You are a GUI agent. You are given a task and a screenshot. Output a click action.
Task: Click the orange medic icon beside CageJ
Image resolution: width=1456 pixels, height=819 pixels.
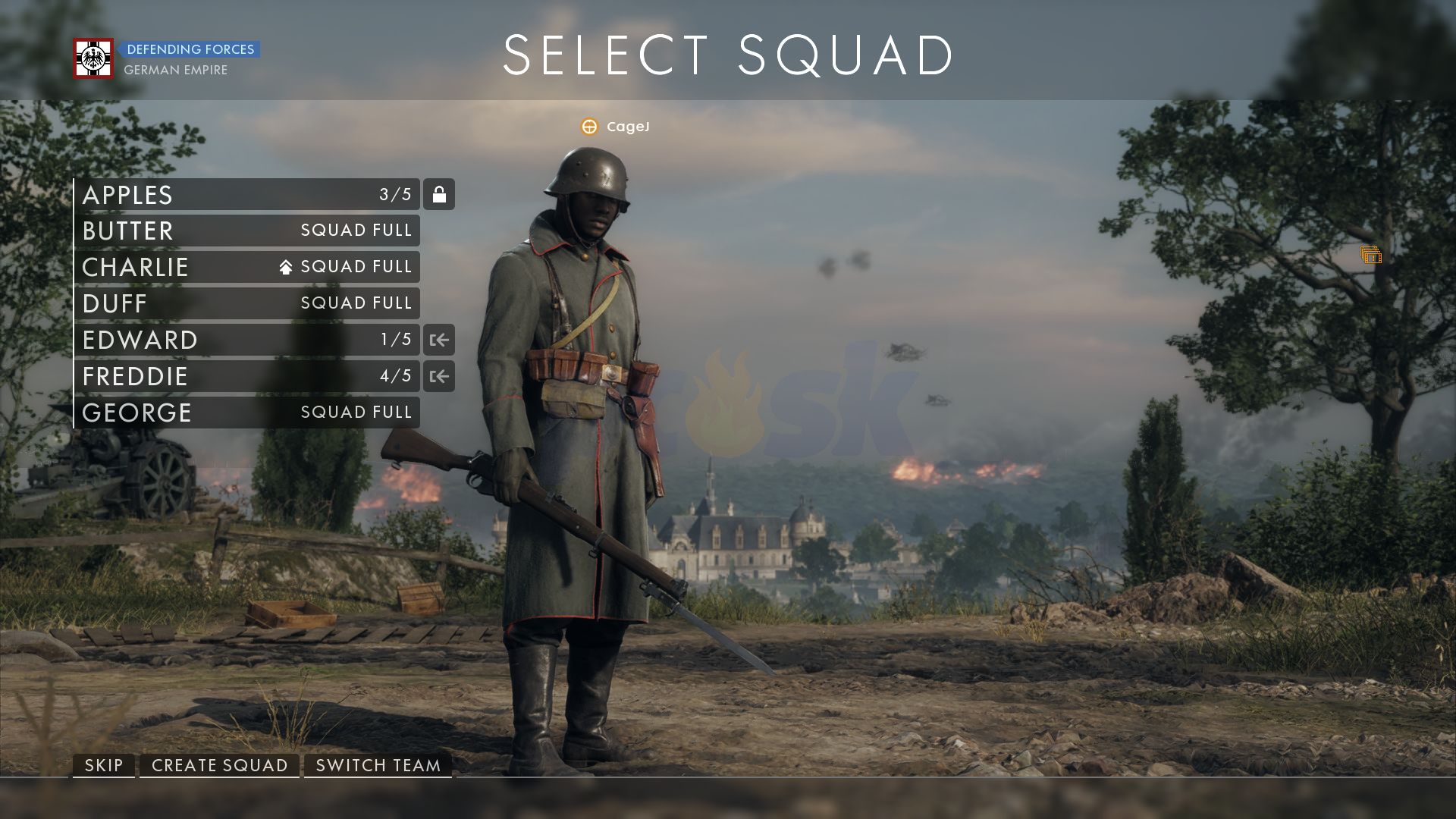pyautogui.click(x=589, y=127)
